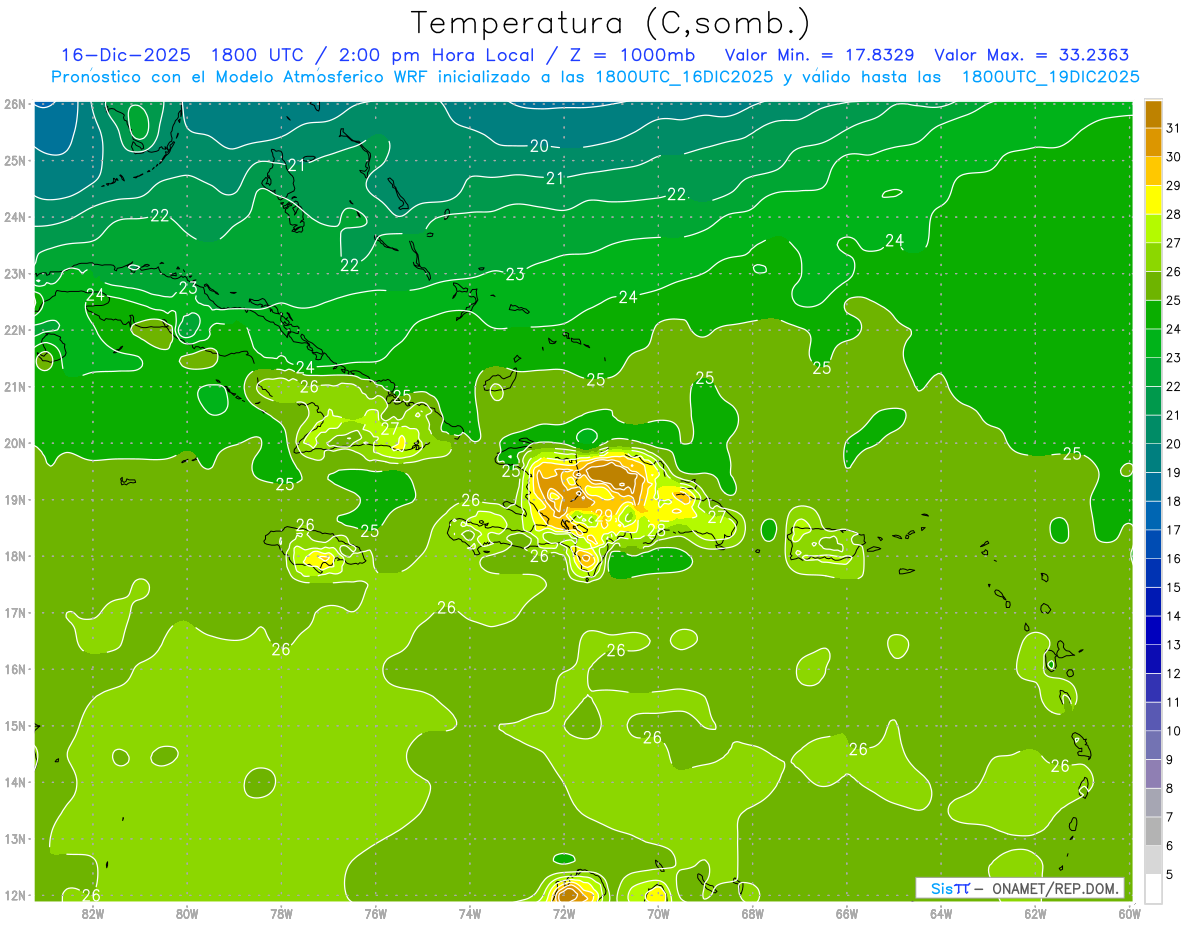
Task: Click the white swatch below 5 on color bar
Action: point(1153,888)
